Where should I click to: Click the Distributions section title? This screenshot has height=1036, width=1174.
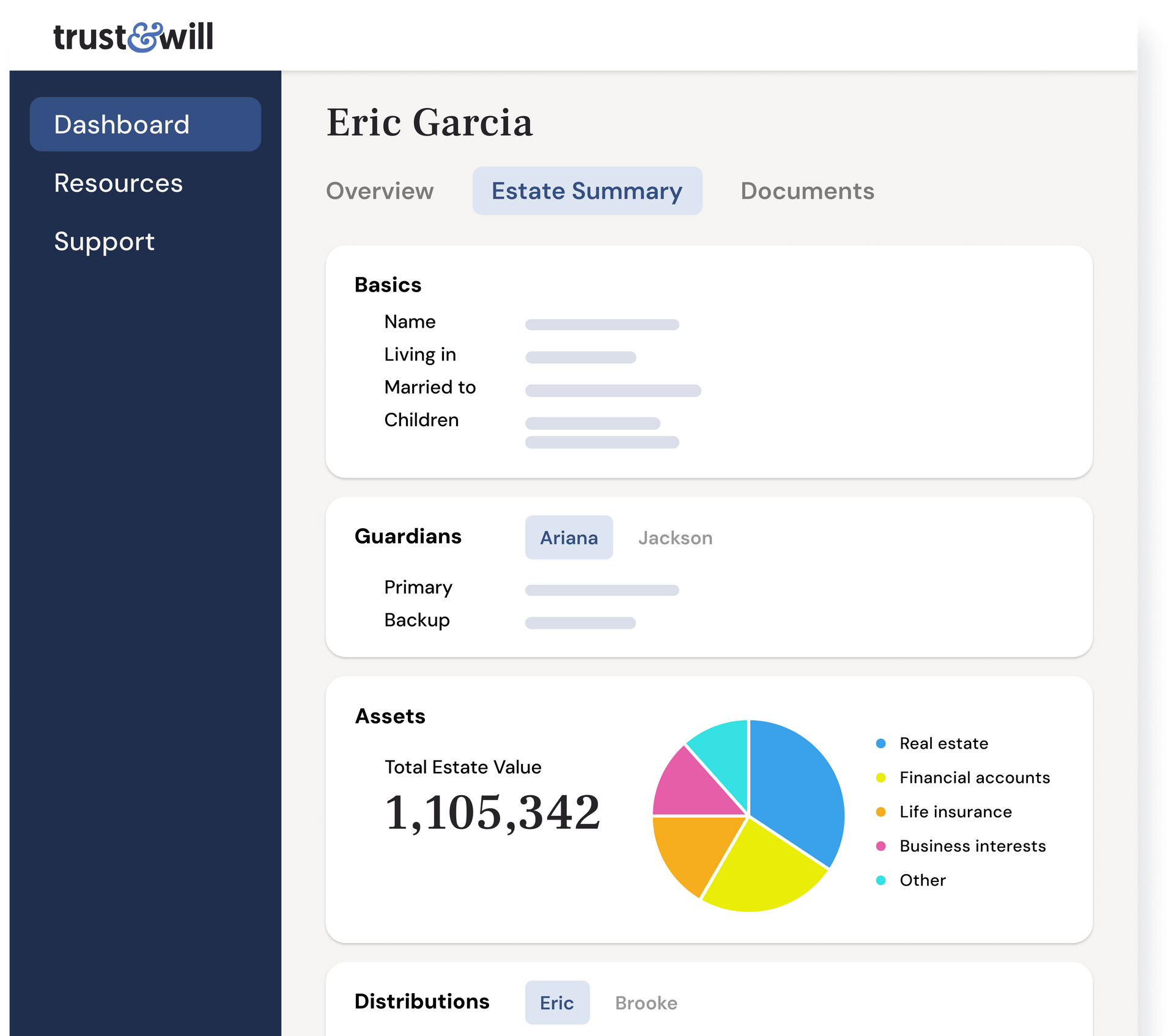pyautogui.click(x=422, y=1001)
